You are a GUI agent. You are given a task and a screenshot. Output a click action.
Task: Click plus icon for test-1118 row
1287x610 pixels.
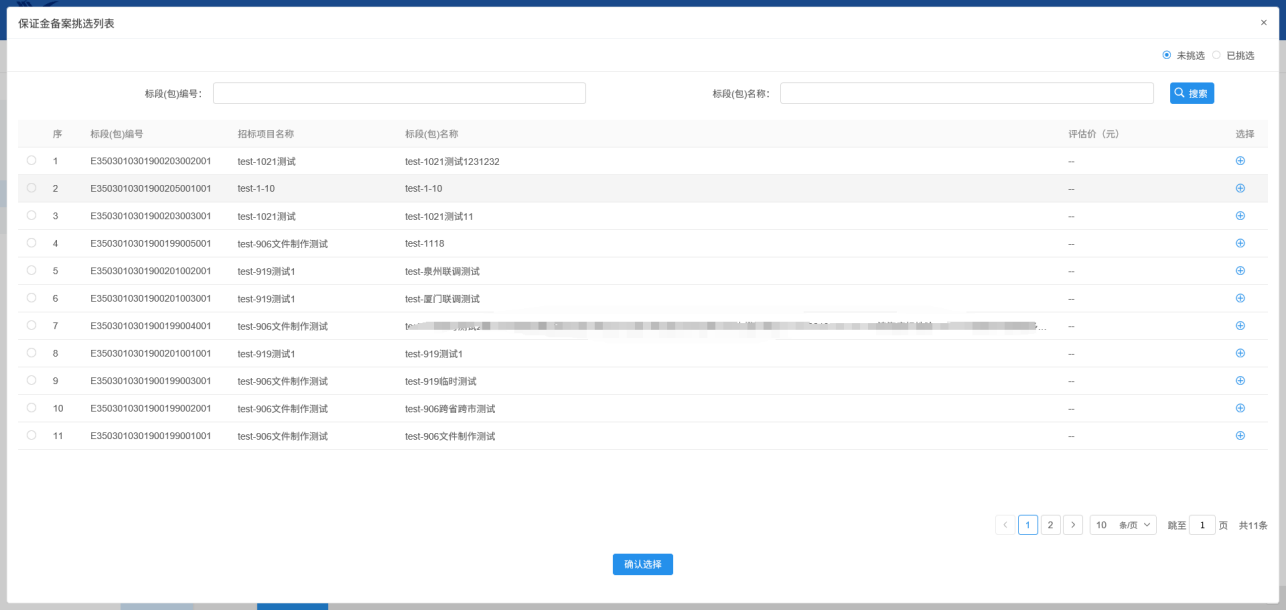(1240, 243)
